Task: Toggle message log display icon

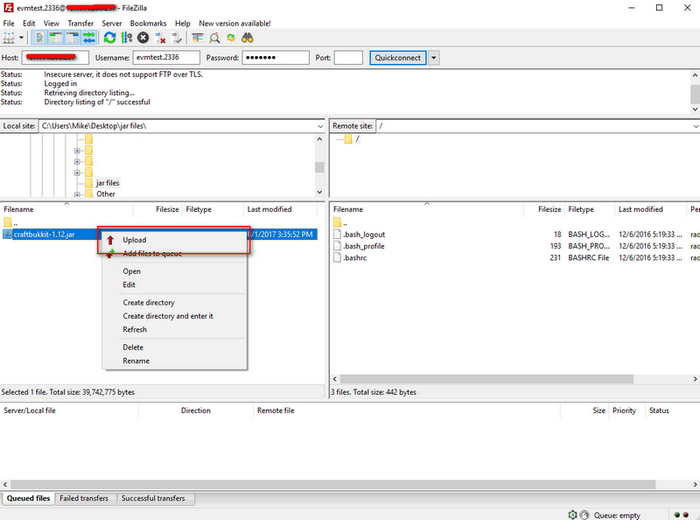Action: tap(39, 38)
